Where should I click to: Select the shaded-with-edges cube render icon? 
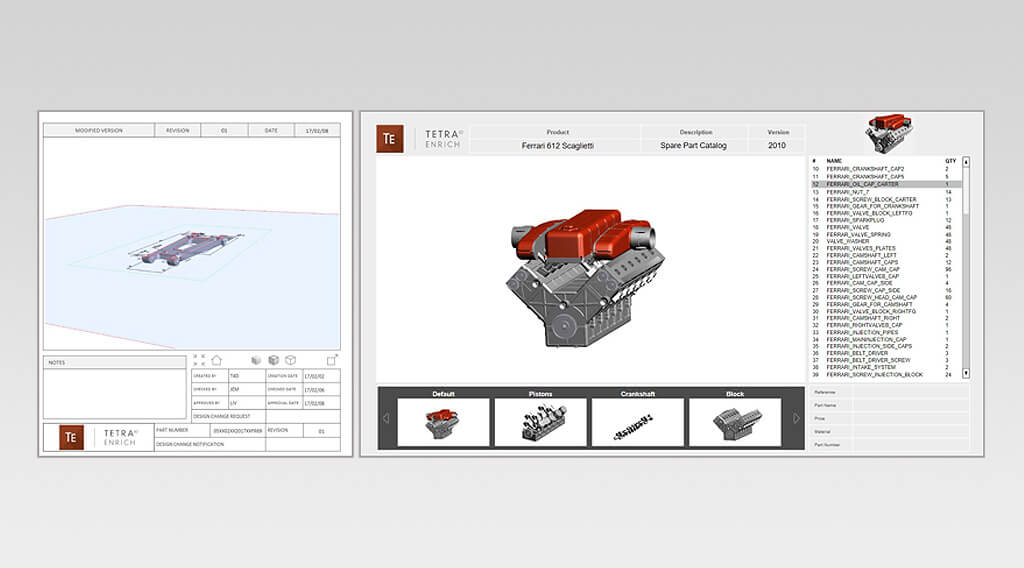(274, 360)
